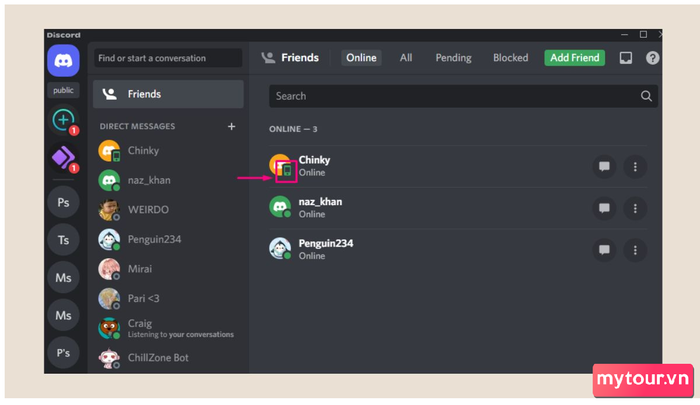
Task: Click the Find or start a conversation field
Action: 168,58
